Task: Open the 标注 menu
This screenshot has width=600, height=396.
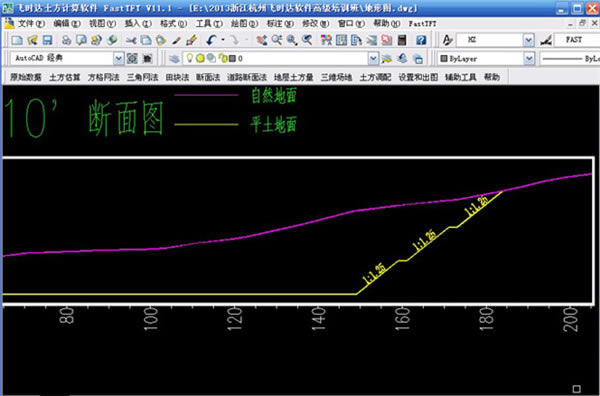Action: [280, 23]
